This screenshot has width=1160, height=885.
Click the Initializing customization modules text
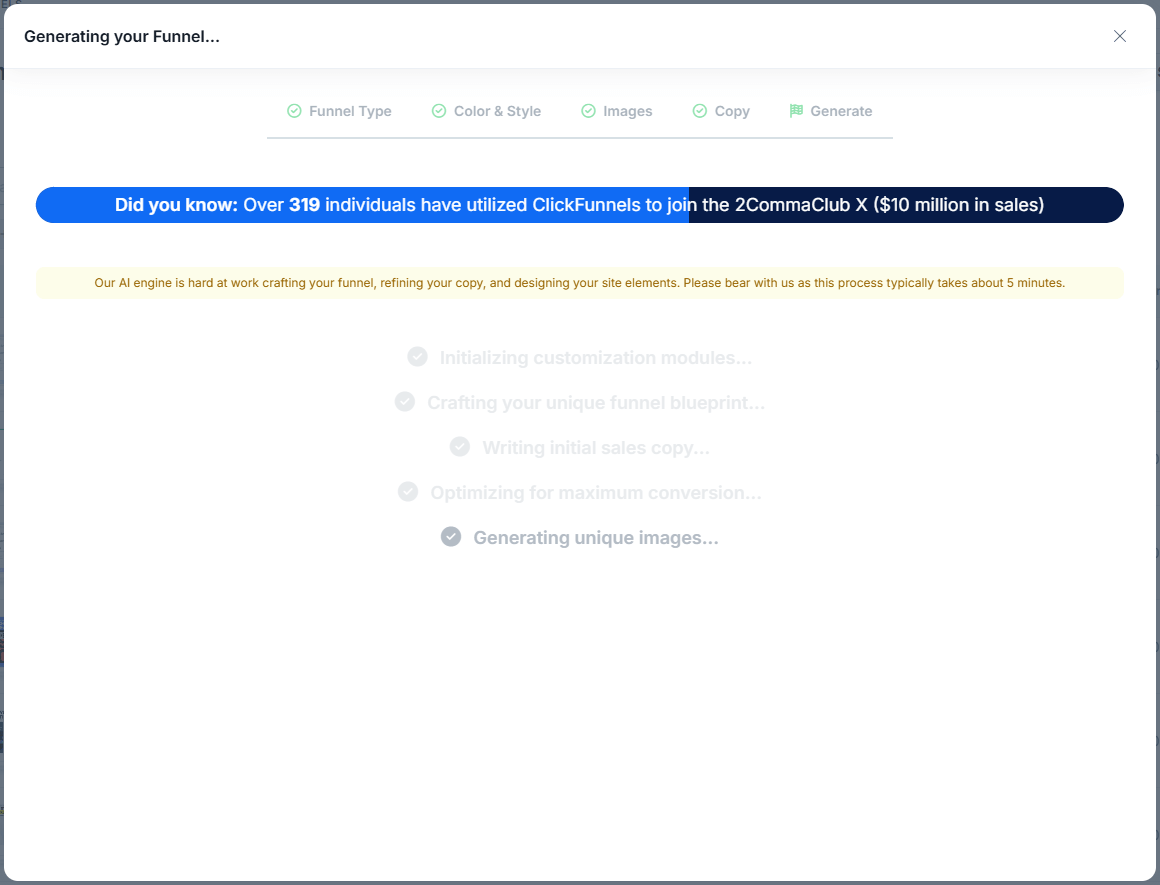tap(596, 358)
